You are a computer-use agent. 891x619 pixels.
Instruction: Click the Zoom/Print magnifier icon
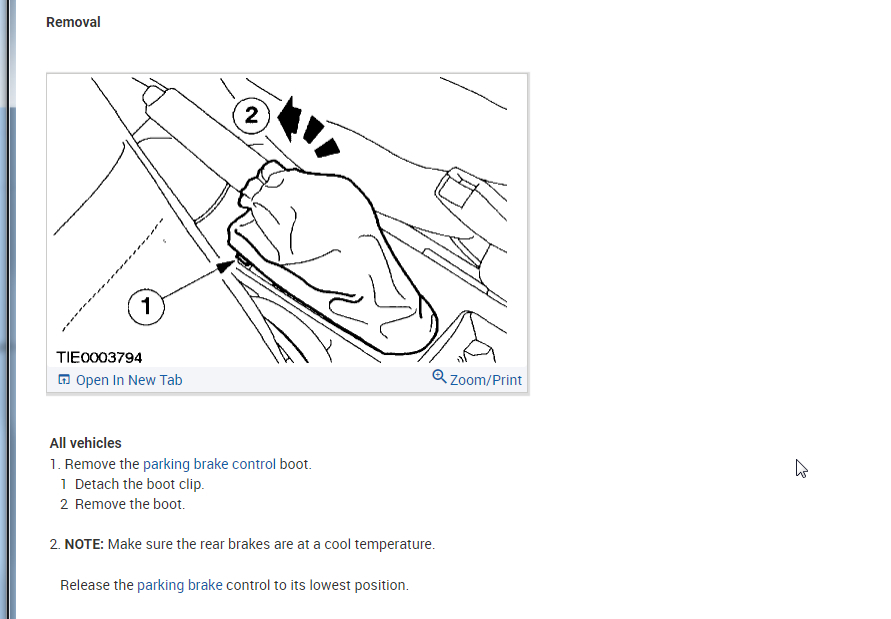[439, 376]
